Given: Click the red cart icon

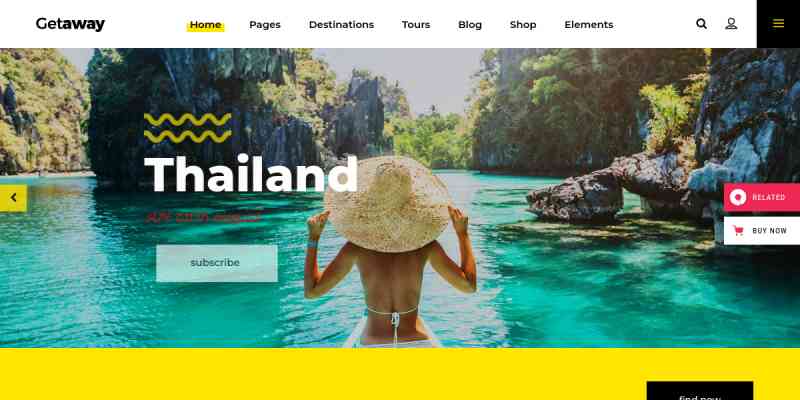Looking at the screenshot, I should pos(738,231).
